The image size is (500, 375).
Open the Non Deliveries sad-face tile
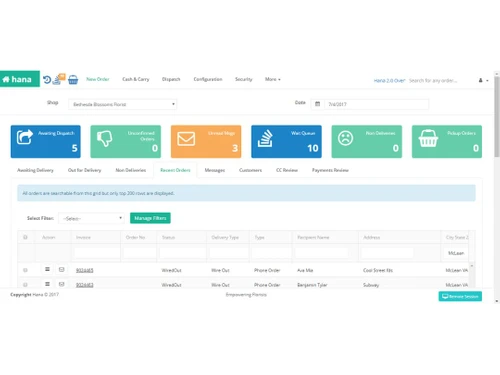pos(367,141)
